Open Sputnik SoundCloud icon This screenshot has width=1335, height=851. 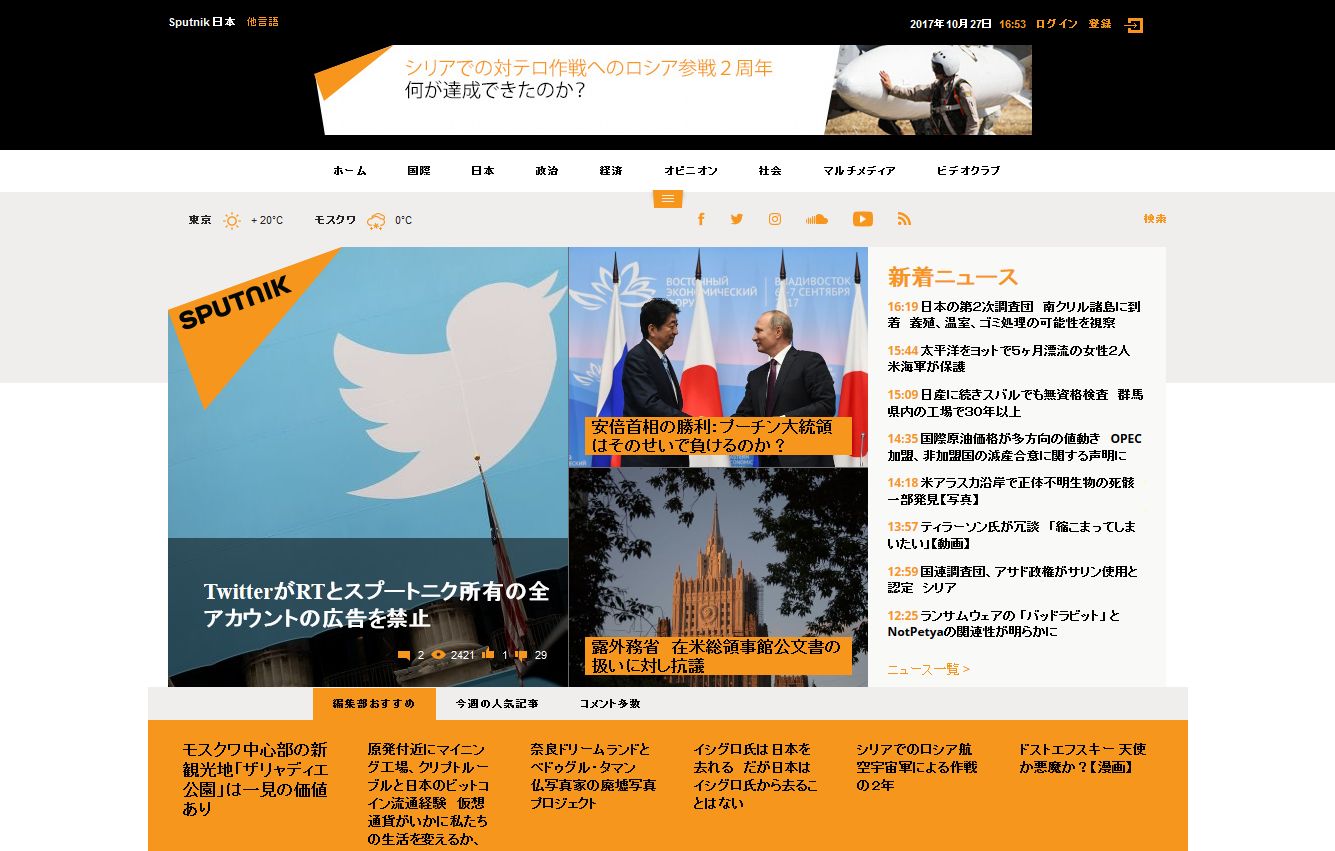click(x=817, y=219)
